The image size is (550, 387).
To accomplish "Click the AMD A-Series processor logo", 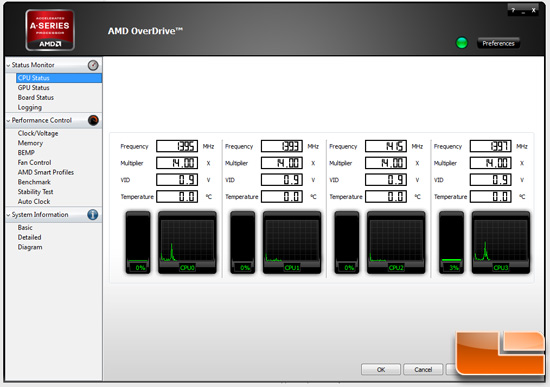I will coord(50,30).
